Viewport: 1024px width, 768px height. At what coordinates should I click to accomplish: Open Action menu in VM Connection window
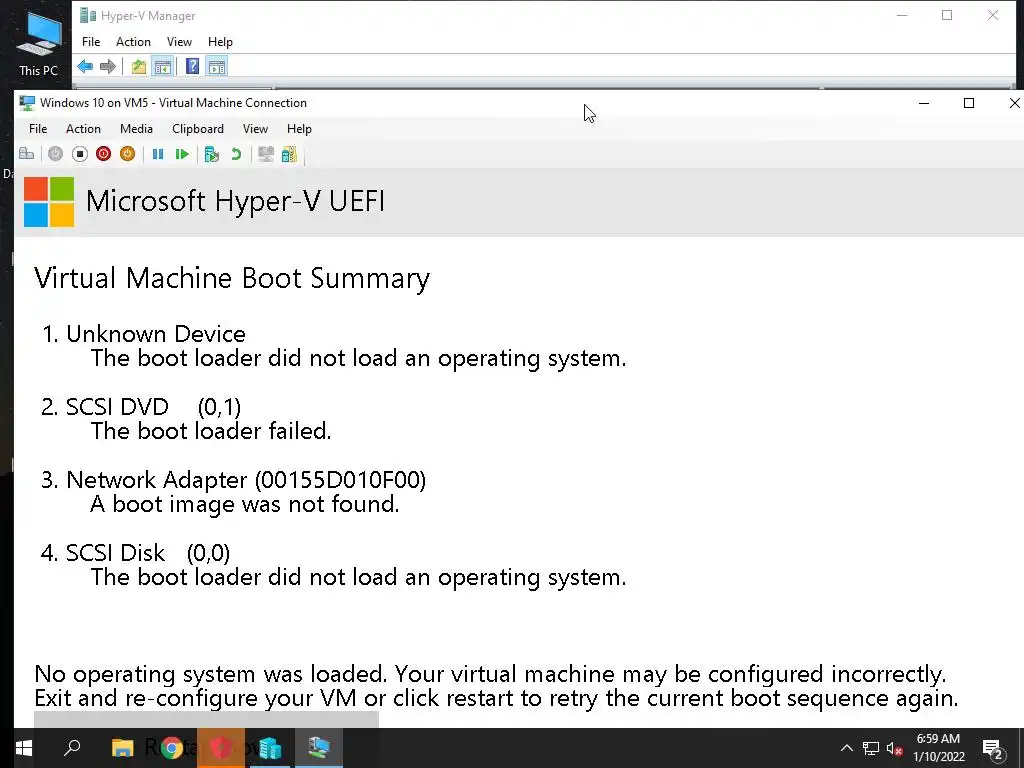point(83,129)
